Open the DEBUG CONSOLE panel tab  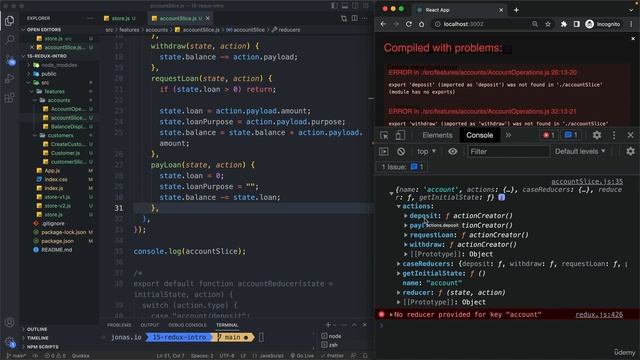point(187,325)
